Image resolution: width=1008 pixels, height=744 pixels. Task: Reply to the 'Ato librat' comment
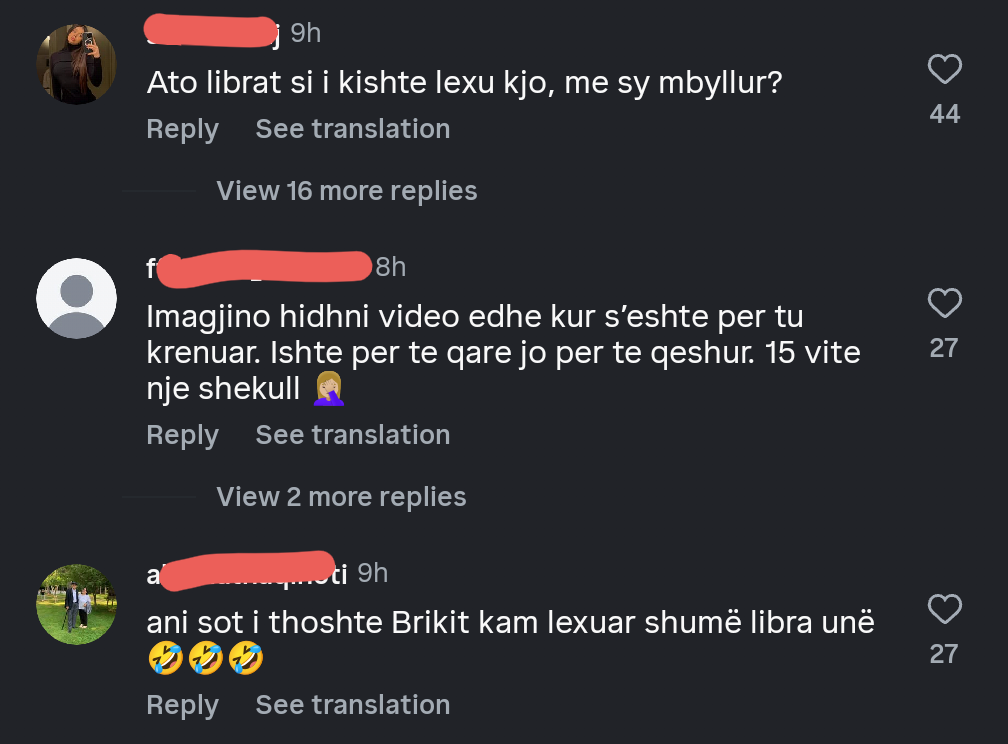182,129
